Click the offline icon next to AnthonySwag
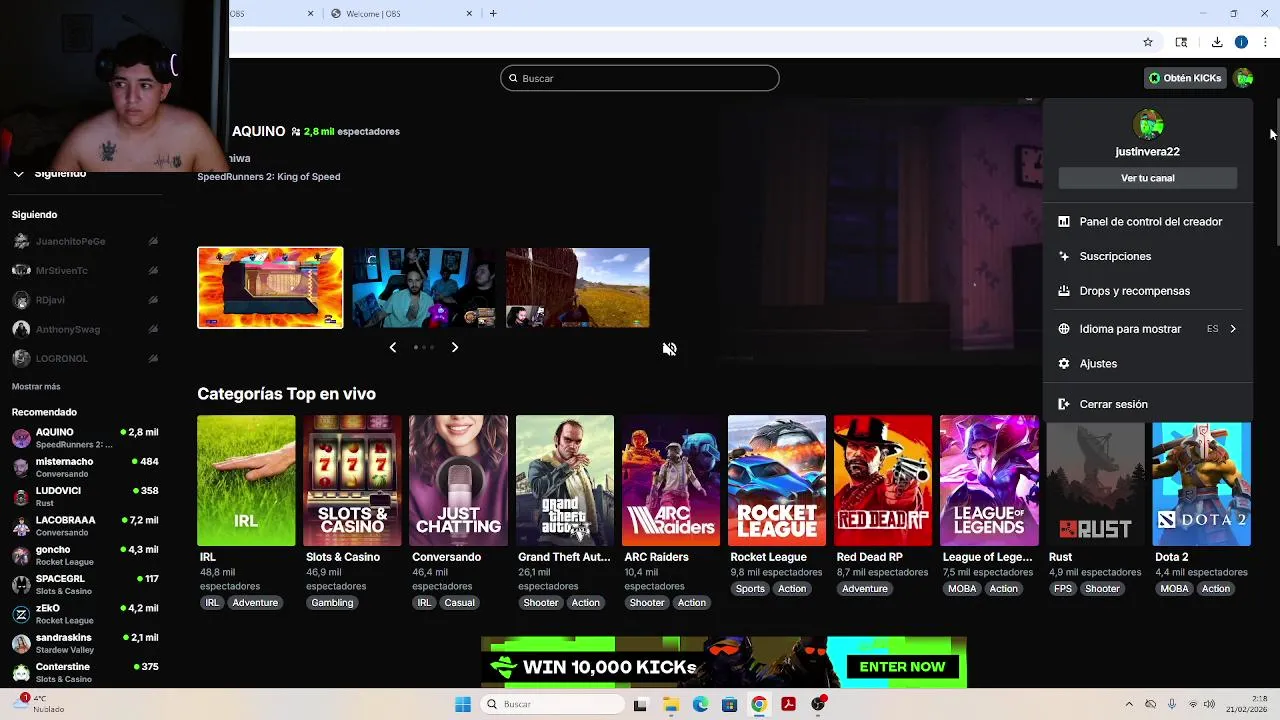 coord(153,329)
